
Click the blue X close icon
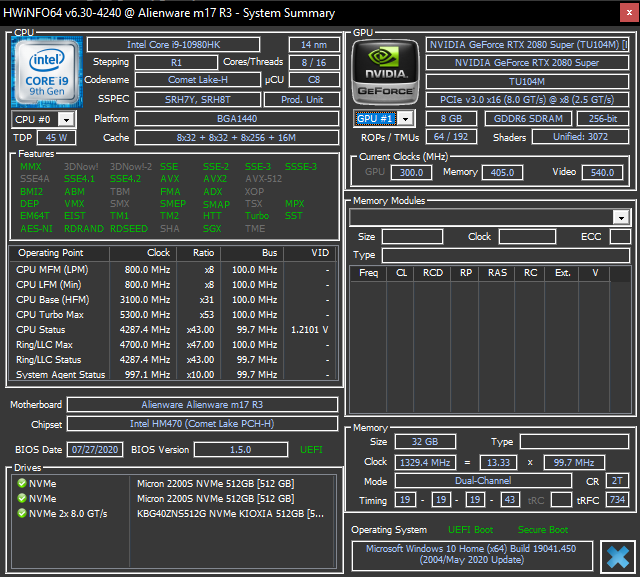pos(616,556)
